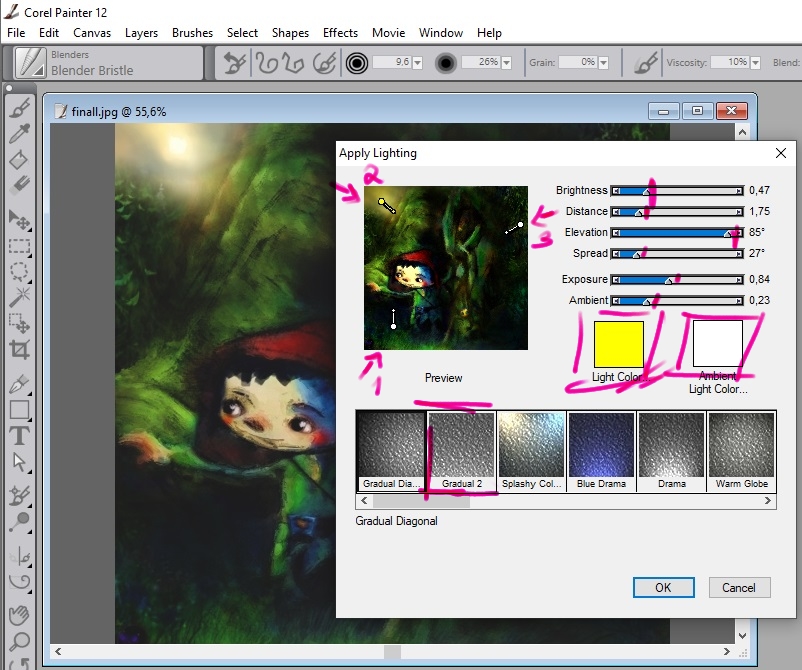Viewport: 802px width, 670px height.
Task: Open the Brushes menu
Action: pos(192,33)
